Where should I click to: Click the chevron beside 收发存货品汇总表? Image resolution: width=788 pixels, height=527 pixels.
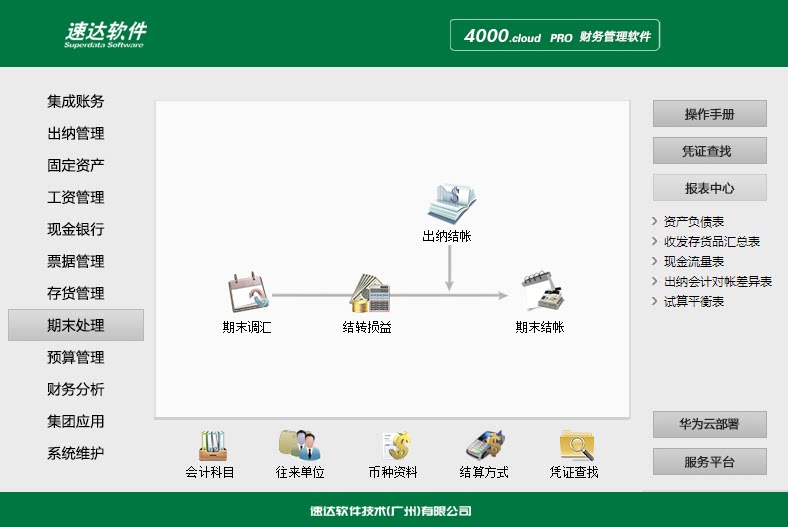point(654,241)
